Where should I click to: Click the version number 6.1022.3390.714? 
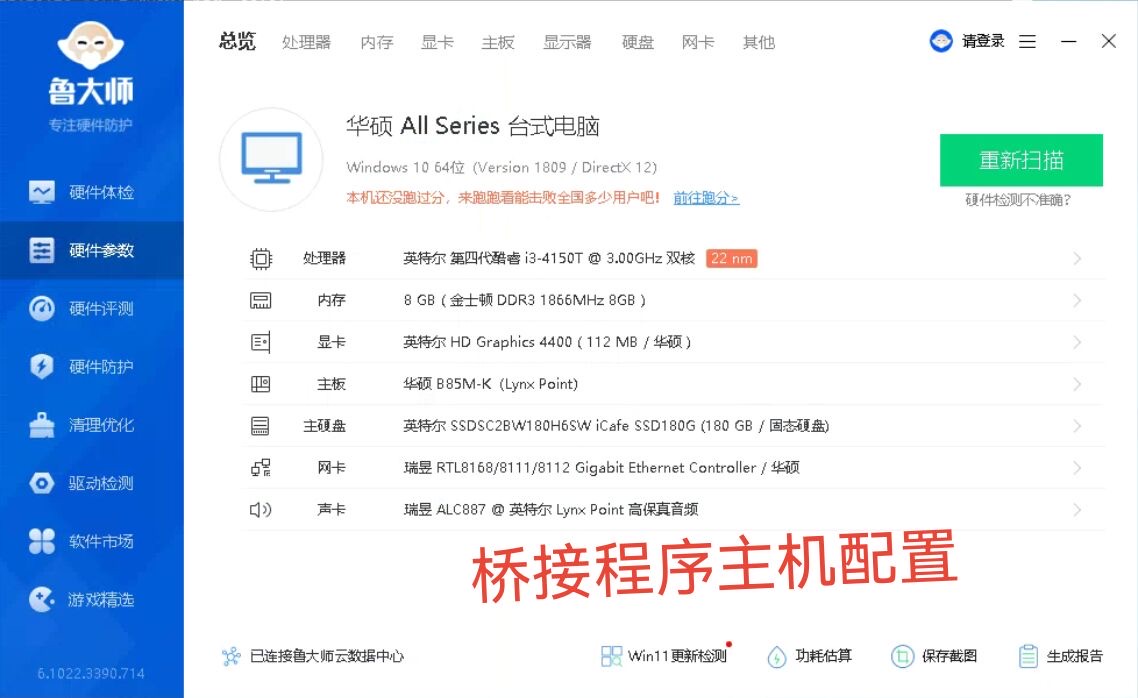tap(91, 673)
